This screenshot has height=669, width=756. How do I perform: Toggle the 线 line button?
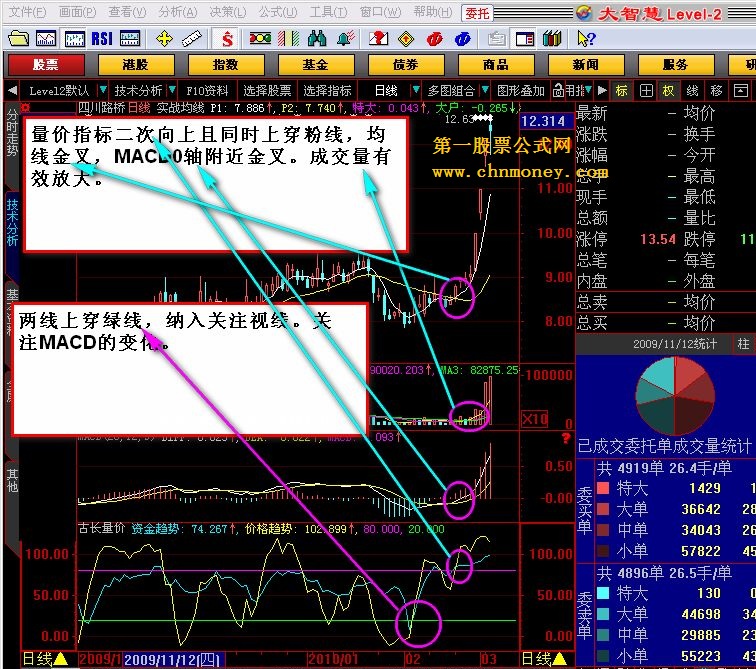click(692, 90)
